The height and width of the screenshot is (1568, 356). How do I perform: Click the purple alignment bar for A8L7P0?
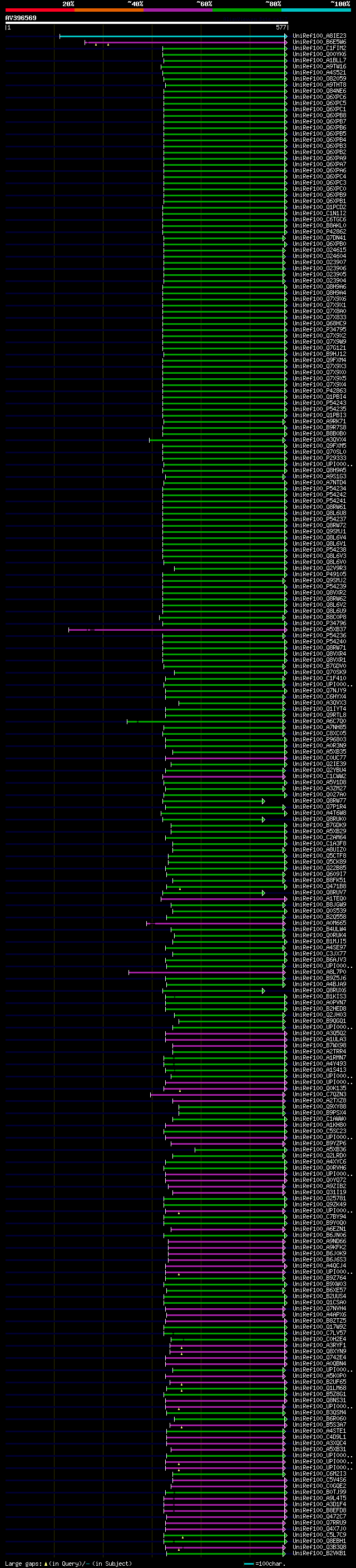(207, 973)
